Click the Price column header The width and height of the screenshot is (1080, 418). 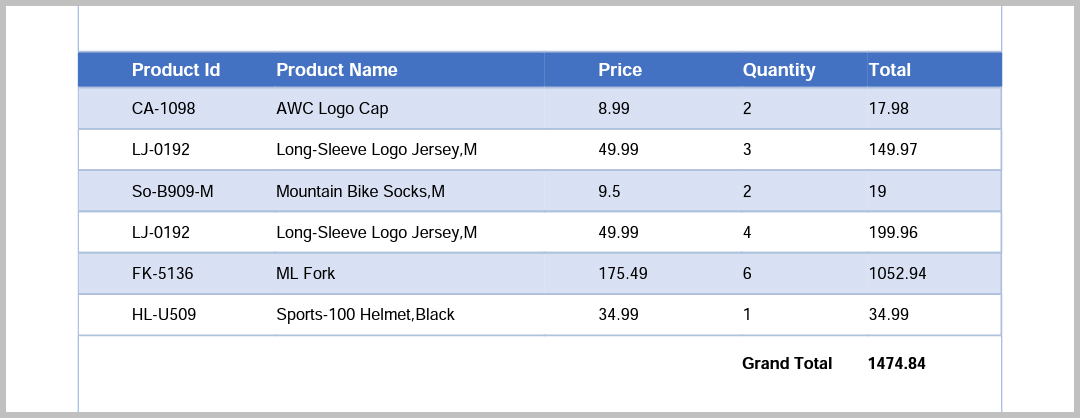620,70
